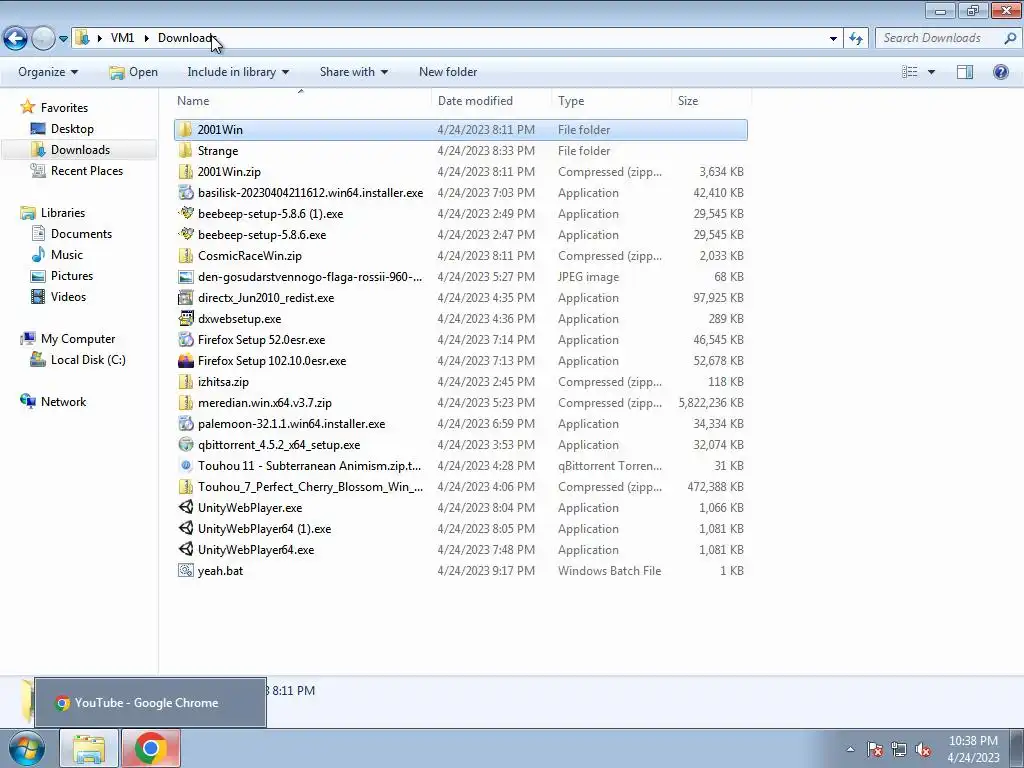Viewport: 1024px width, 768px height.
Task: Select My Computer in navigation pane
Action: (x=78, y=339)
